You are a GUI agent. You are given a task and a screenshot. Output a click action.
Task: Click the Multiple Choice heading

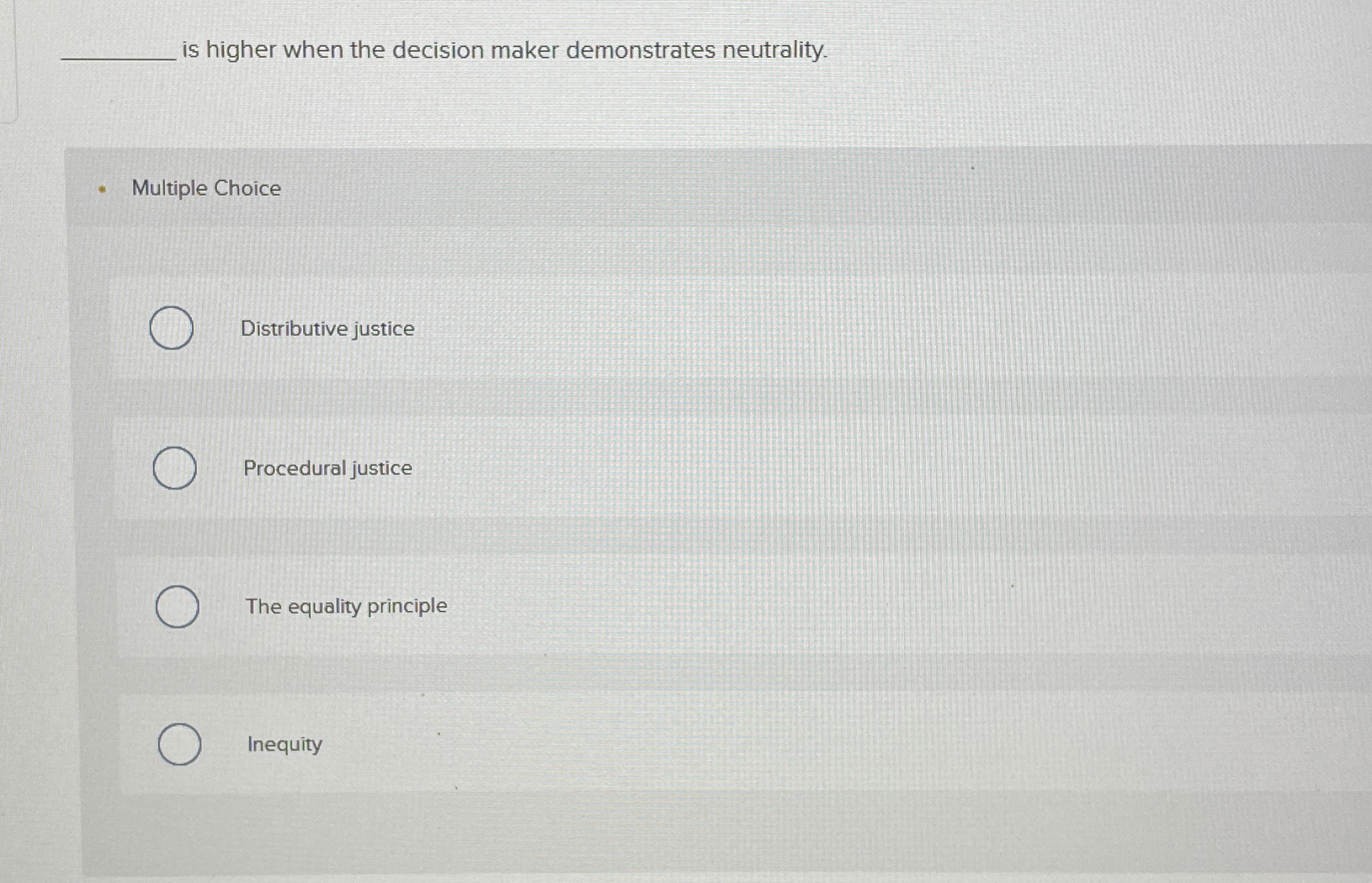(206, 188)
